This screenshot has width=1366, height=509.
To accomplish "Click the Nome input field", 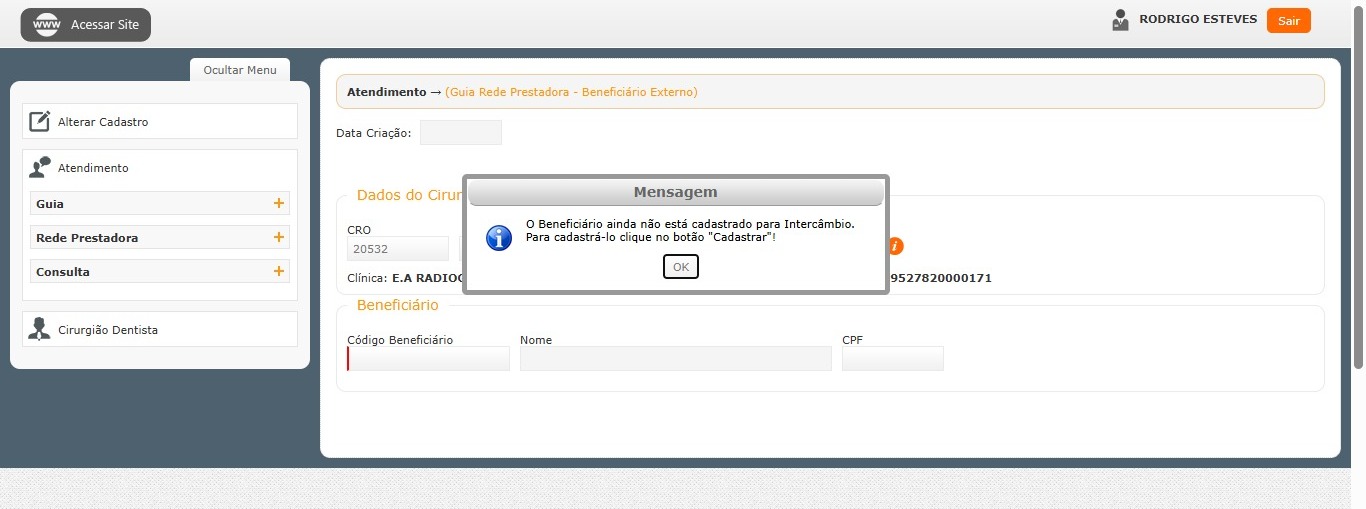I will point(676,358).
